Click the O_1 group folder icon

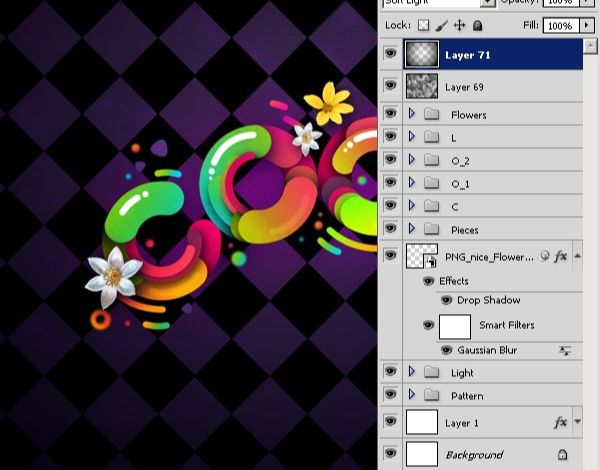click(x=431, y=183)
